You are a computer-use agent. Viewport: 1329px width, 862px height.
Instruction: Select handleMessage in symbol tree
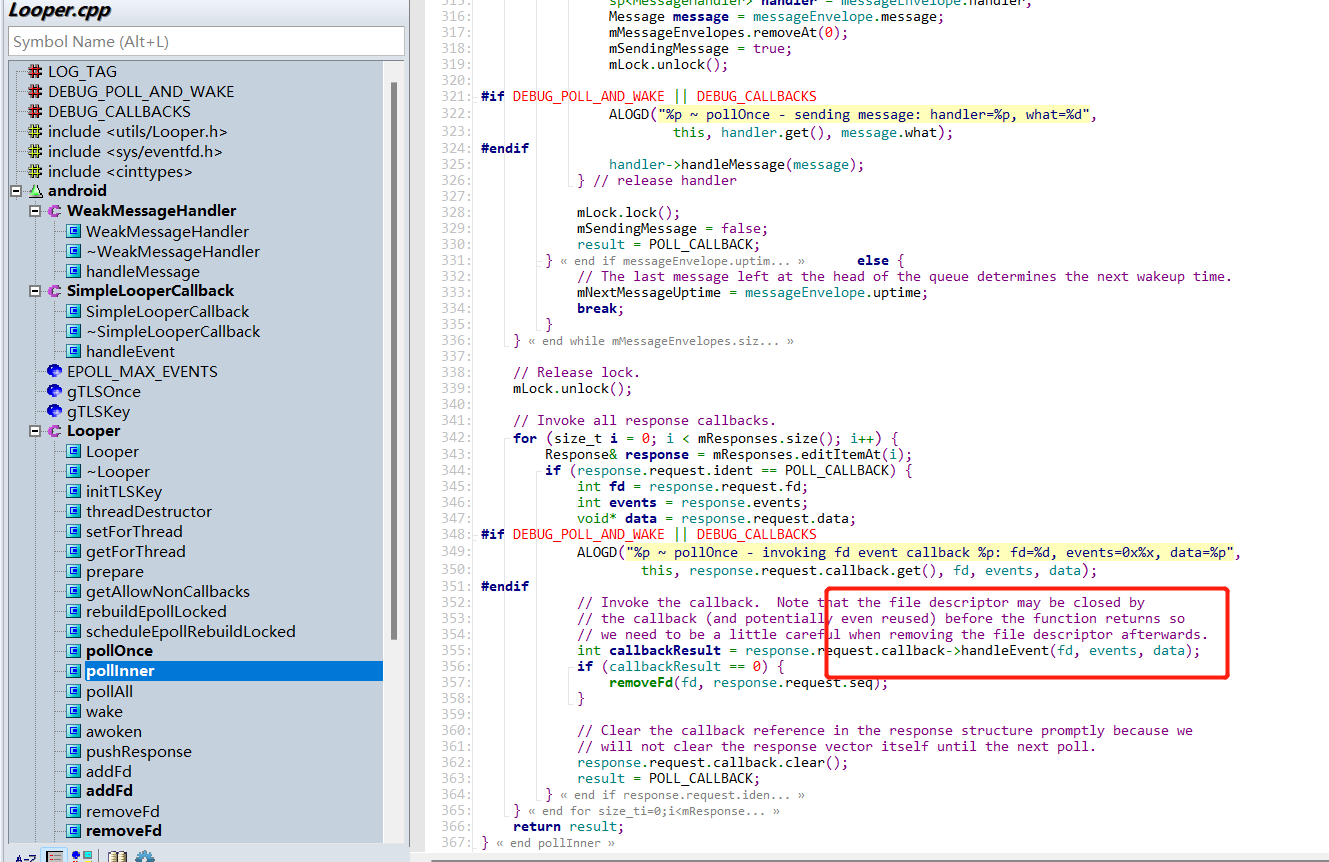pos(142,272)
